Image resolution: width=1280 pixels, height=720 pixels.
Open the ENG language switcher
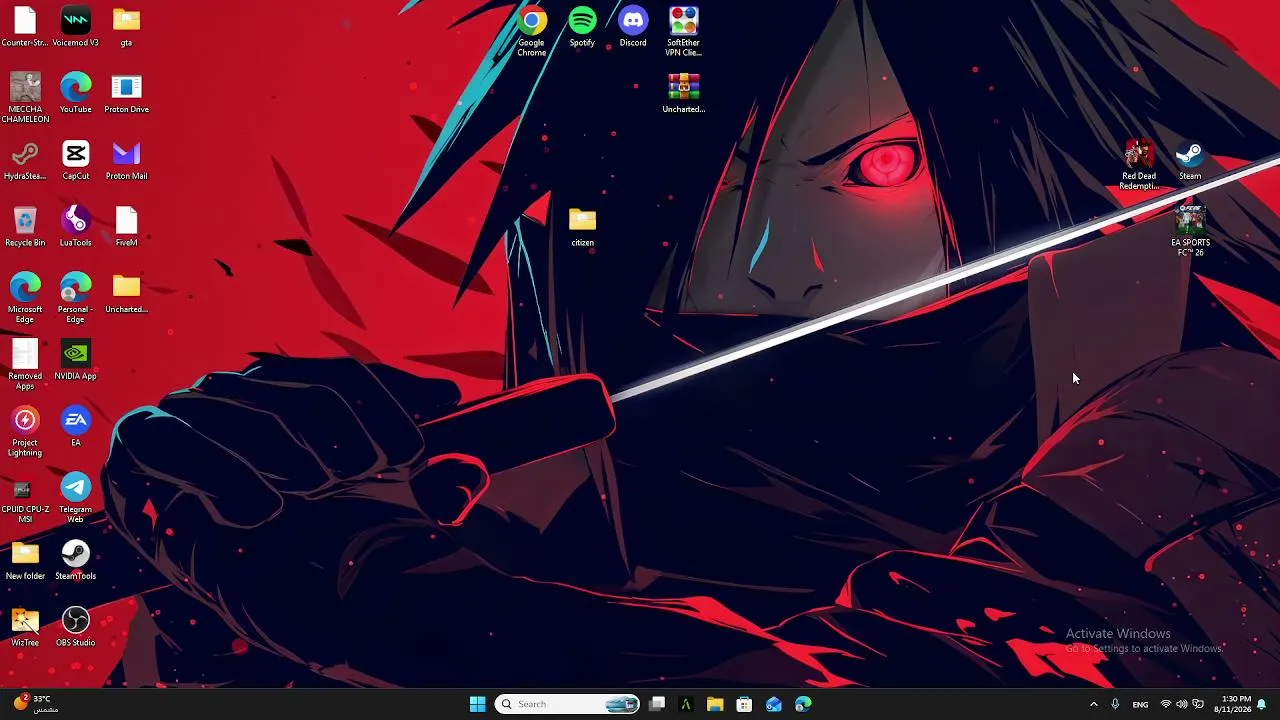pyautogui.click(x=1140, y=704)
